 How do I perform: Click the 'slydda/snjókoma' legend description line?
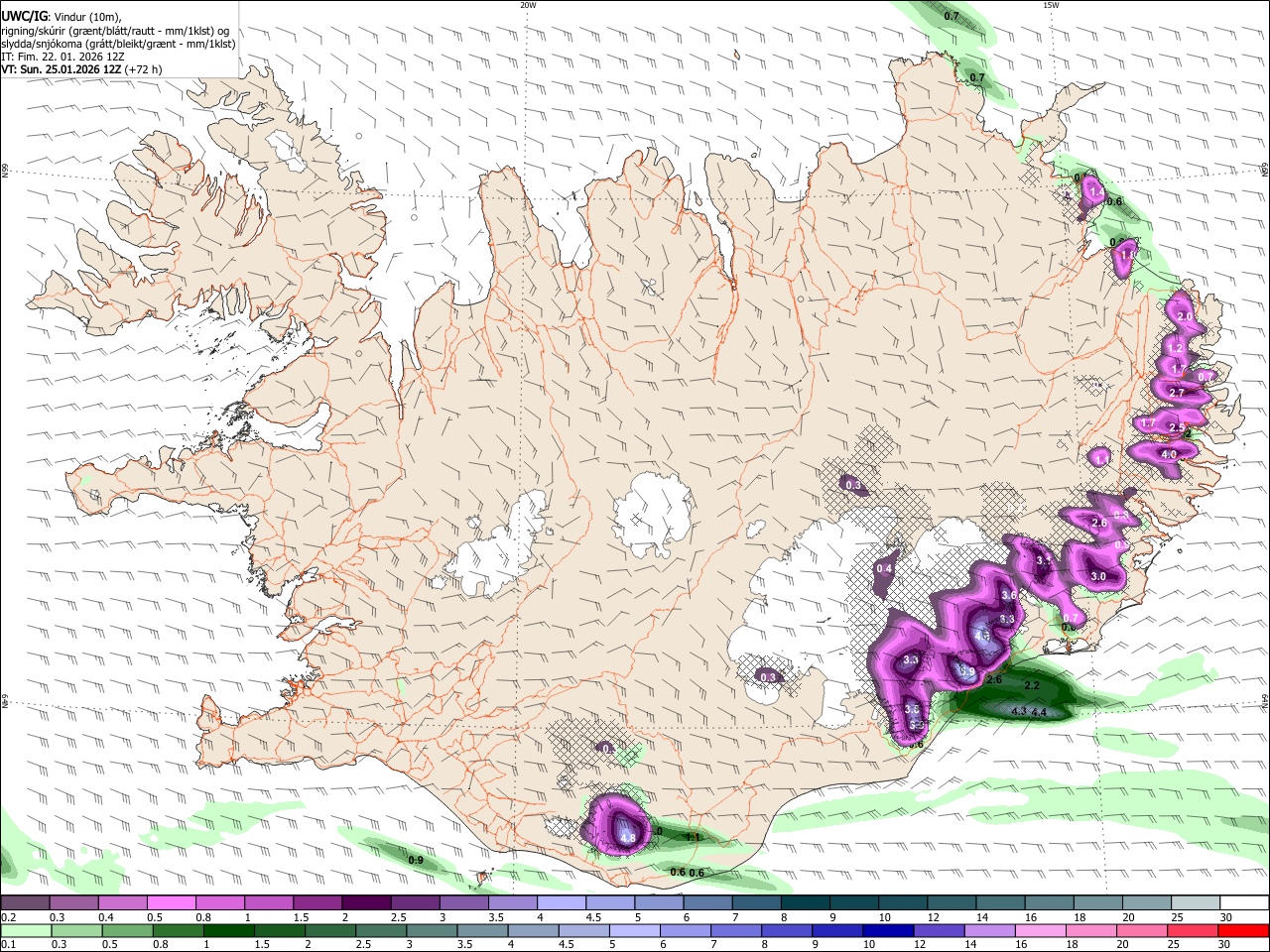[119, 44]
